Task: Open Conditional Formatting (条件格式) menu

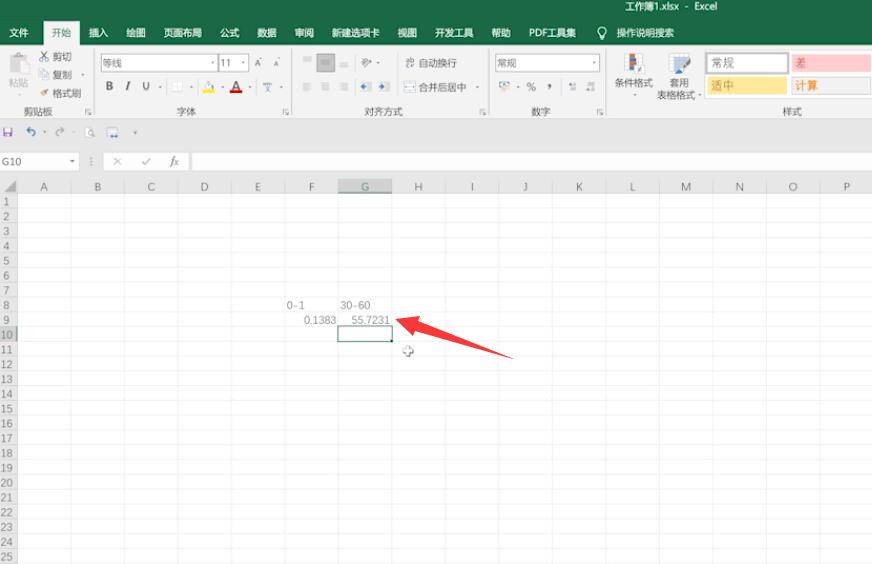Action: 633,75
